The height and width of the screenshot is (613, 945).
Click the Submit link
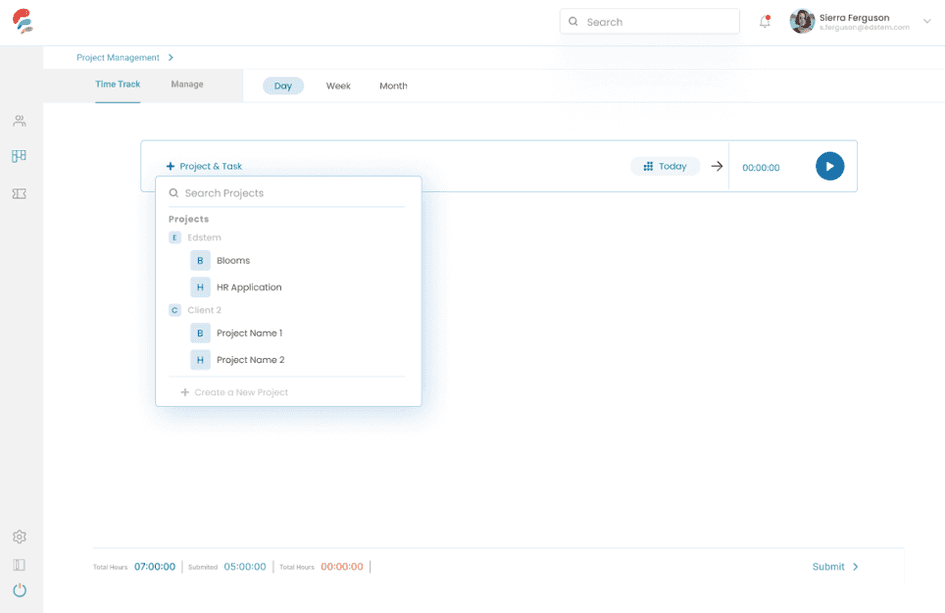click(829, 566)
